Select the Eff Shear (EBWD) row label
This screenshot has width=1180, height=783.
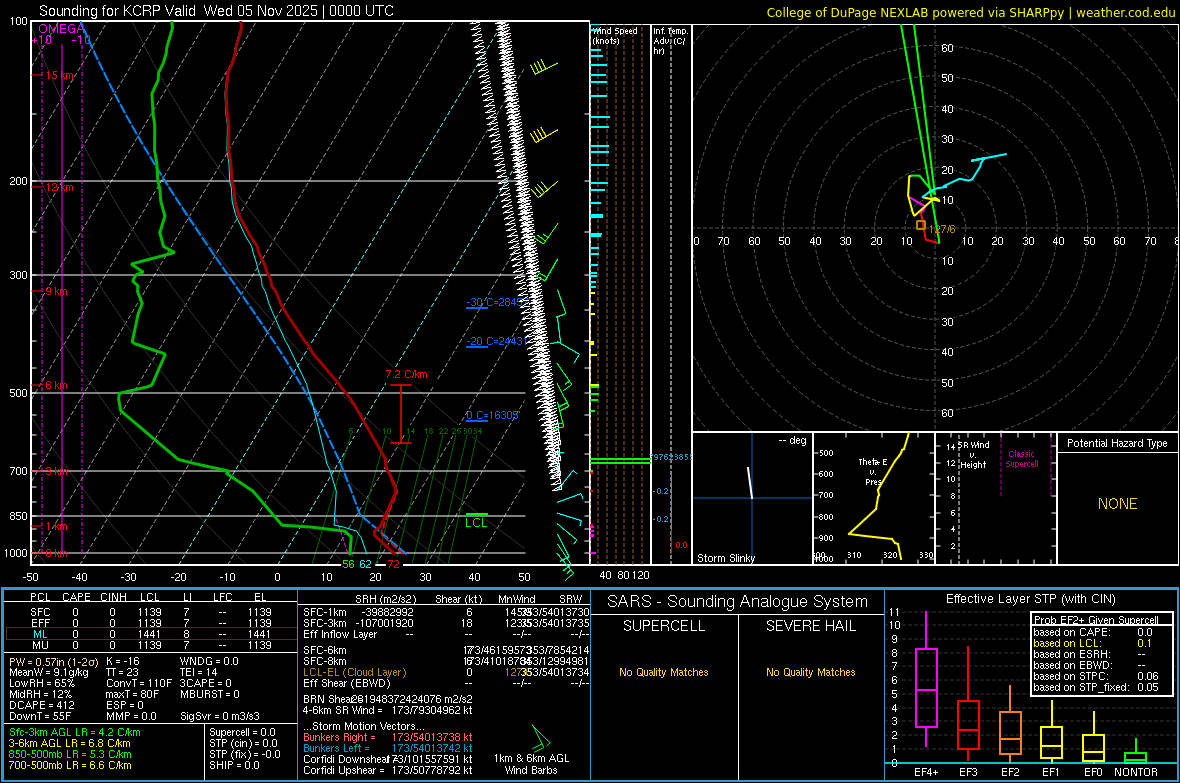tap(347, 683)
